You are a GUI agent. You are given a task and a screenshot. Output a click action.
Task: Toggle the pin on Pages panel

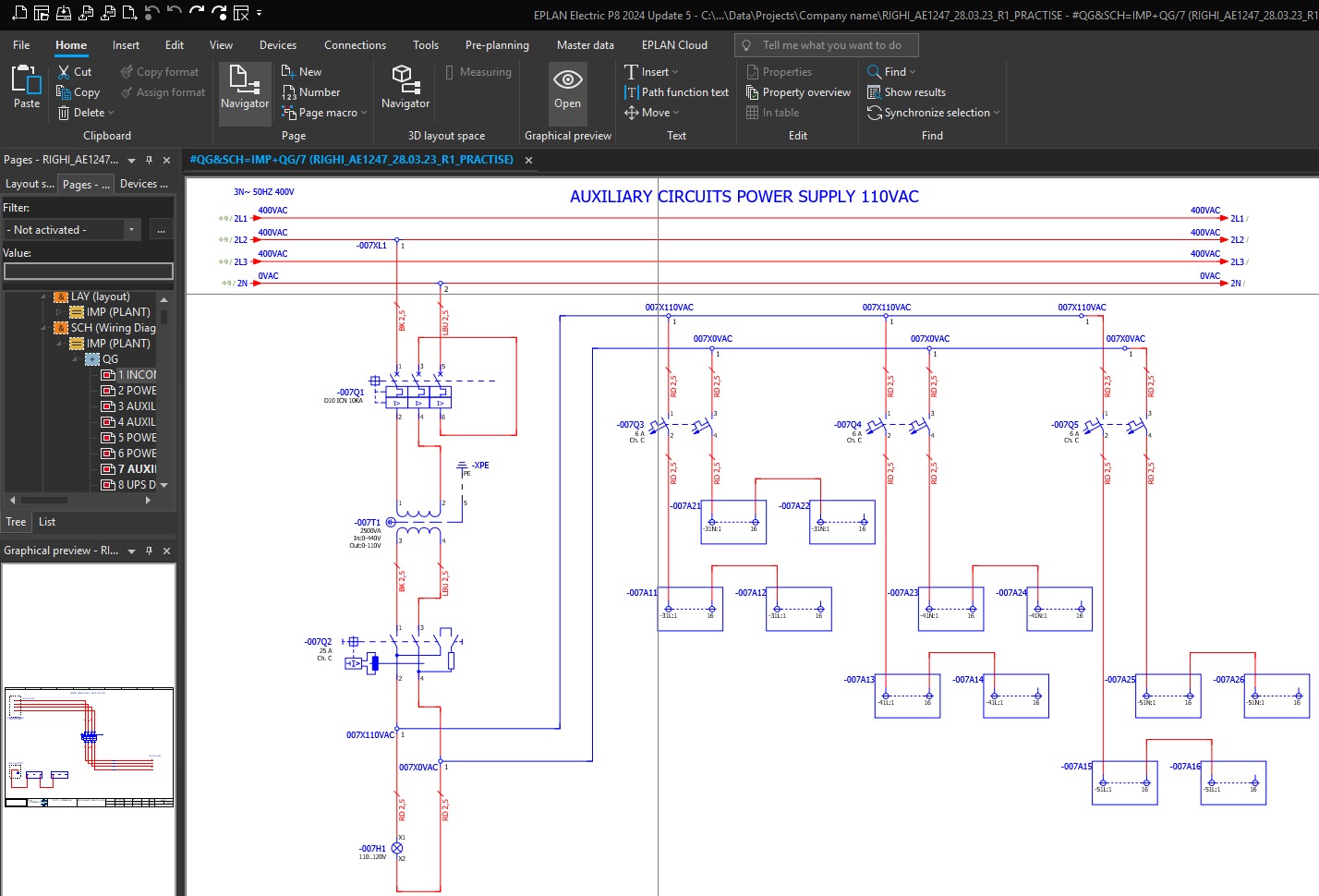click(149, 160)
